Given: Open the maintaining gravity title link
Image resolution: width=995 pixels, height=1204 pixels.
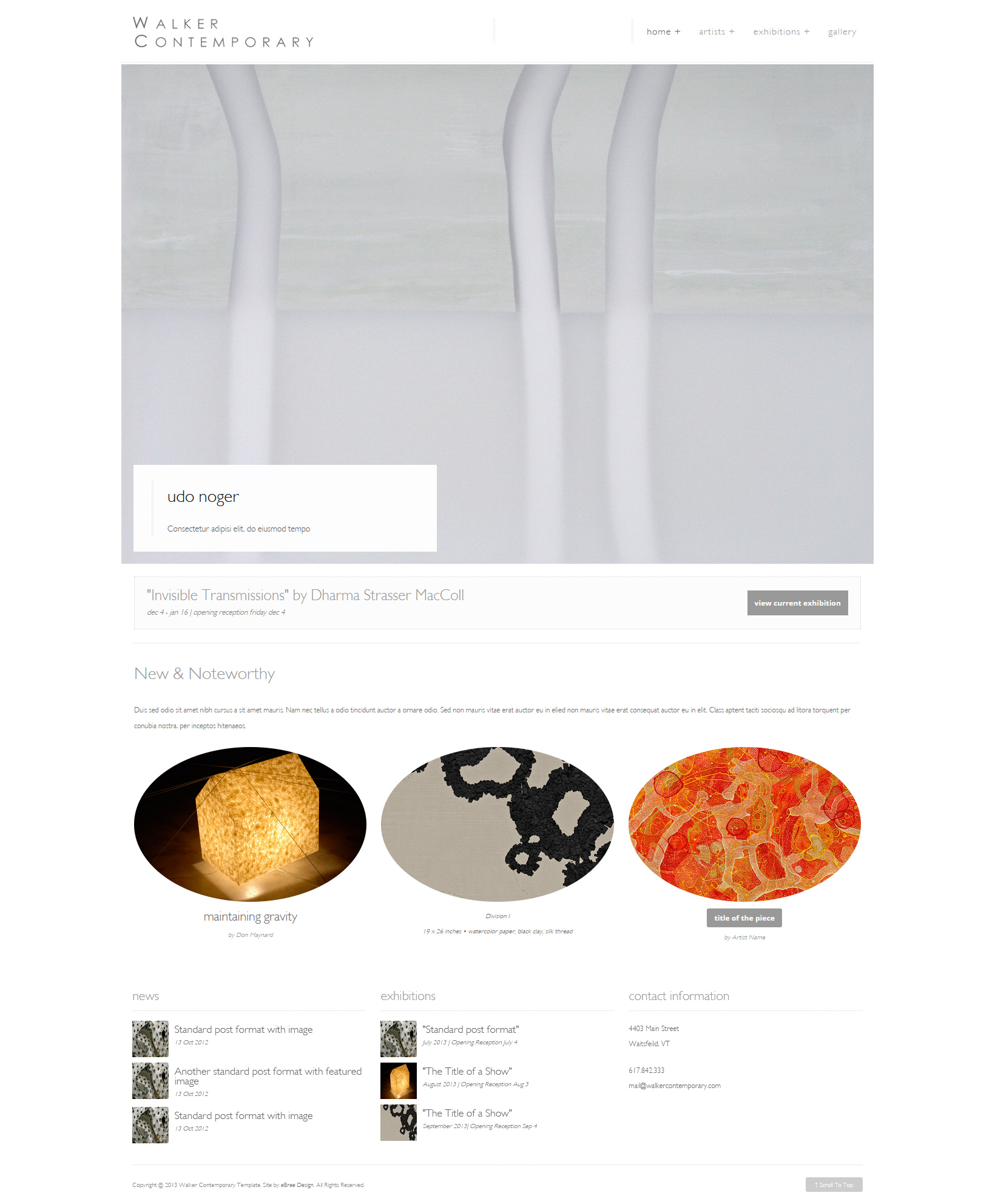Looking at the screenshot, I should click(250, 916).
